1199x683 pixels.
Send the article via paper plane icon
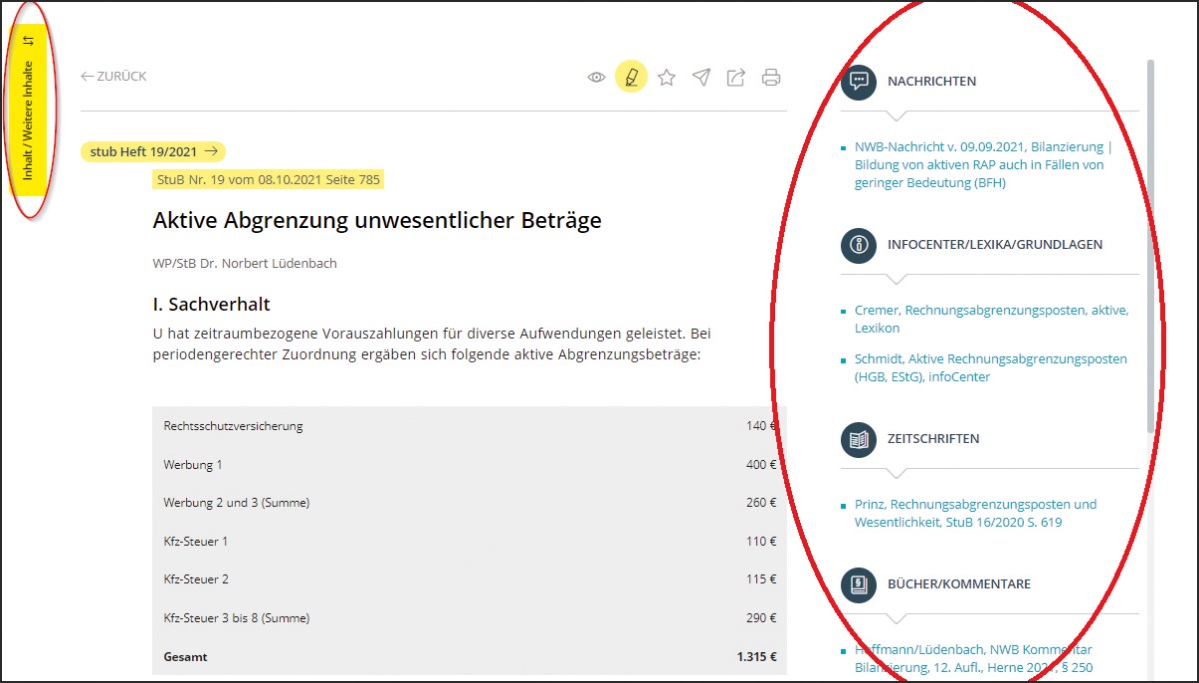(702, 77)
